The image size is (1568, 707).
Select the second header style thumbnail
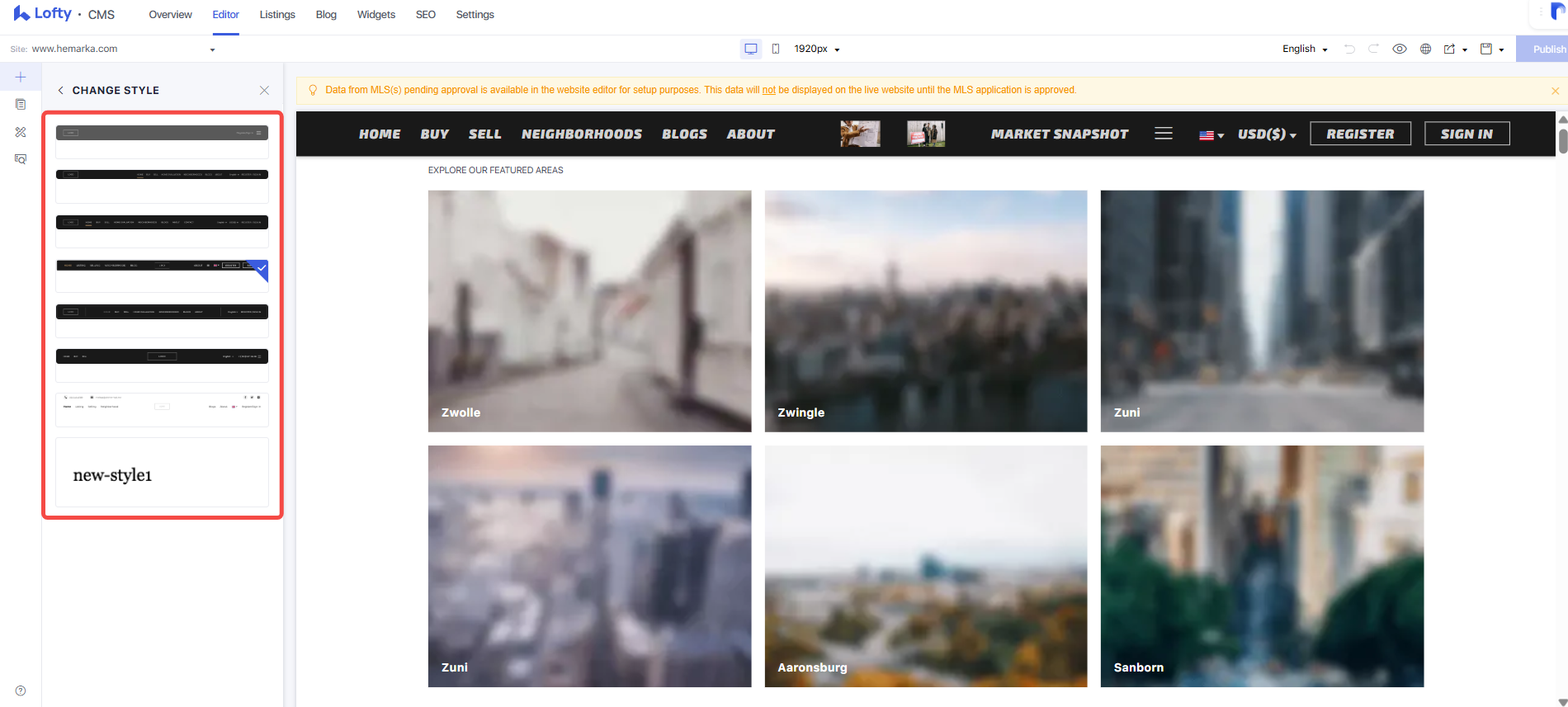coord(162,186)
